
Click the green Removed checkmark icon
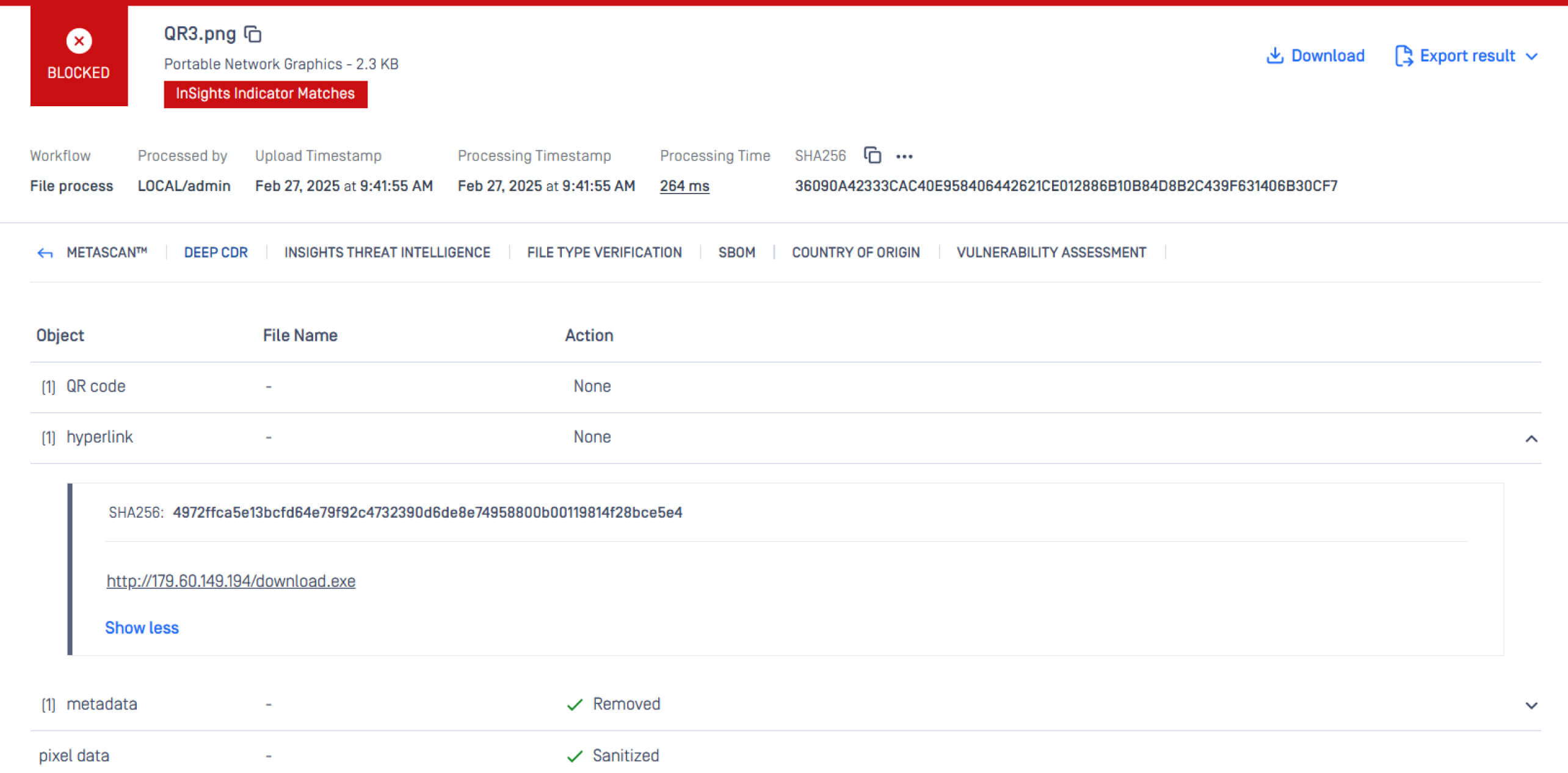click(x=575, y=705)
